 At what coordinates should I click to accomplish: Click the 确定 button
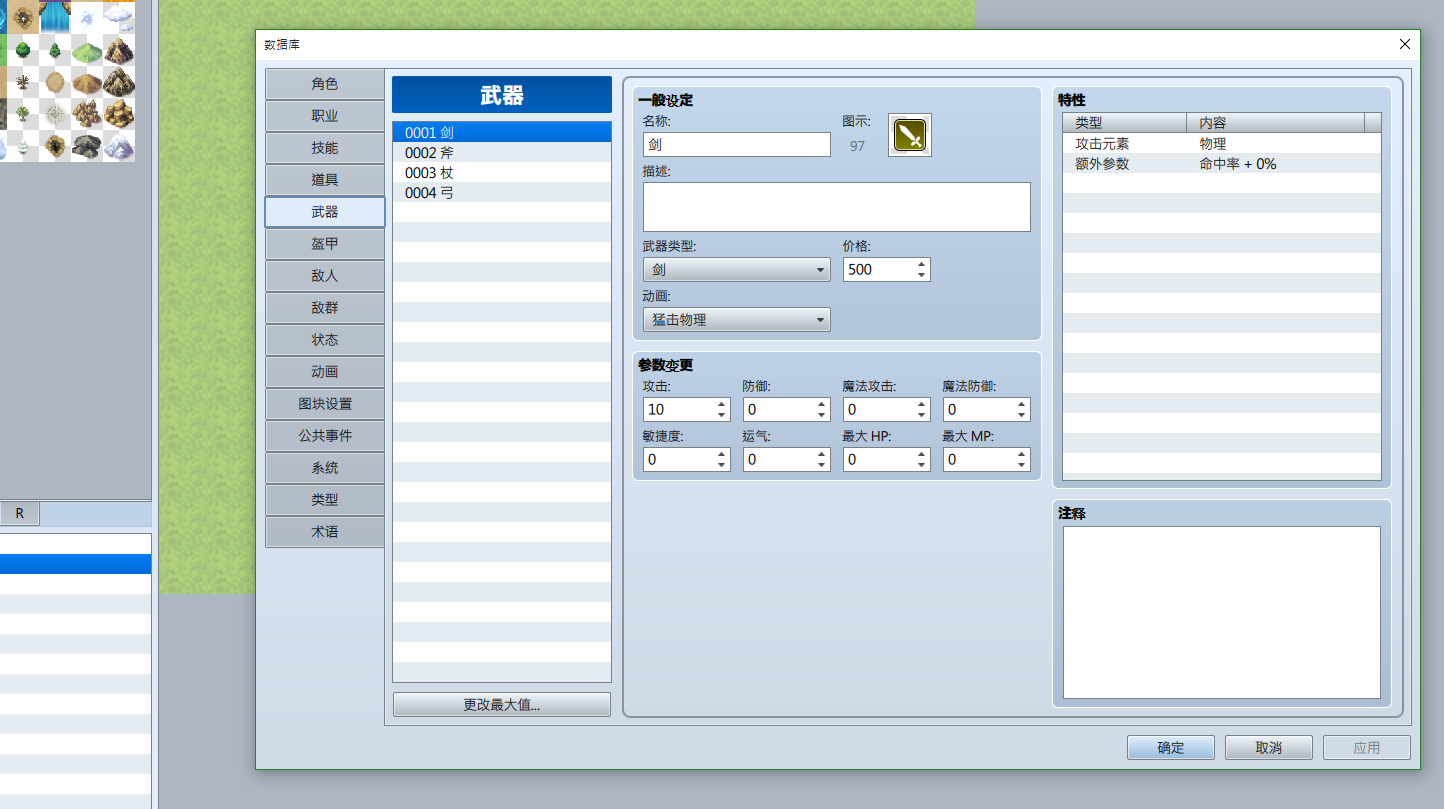point(1171,748)
